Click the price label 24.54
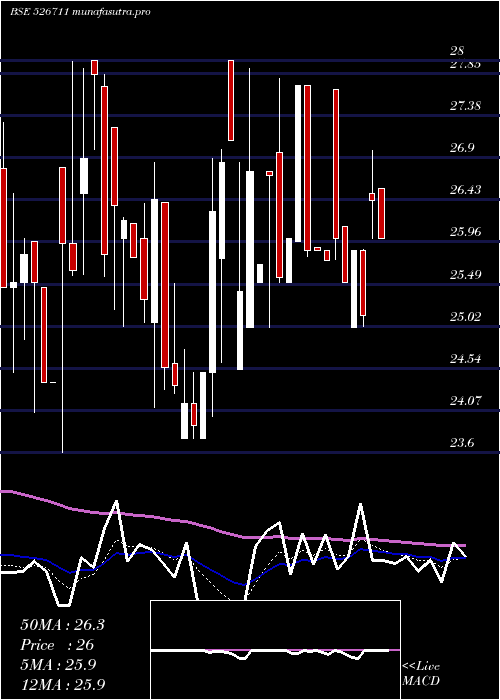 (465, 359)
